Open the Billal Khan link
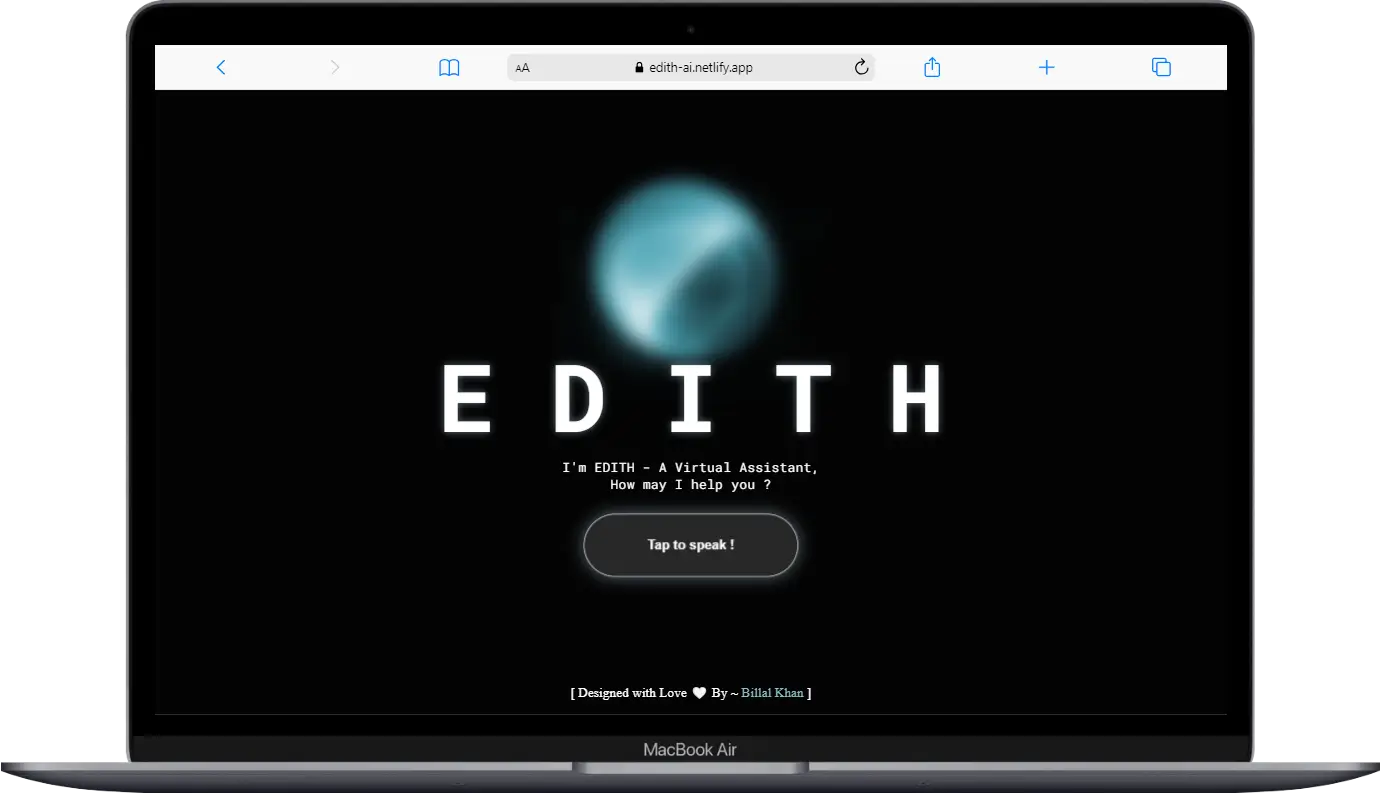The image size is (1380, 793). (x=772, y=693)
